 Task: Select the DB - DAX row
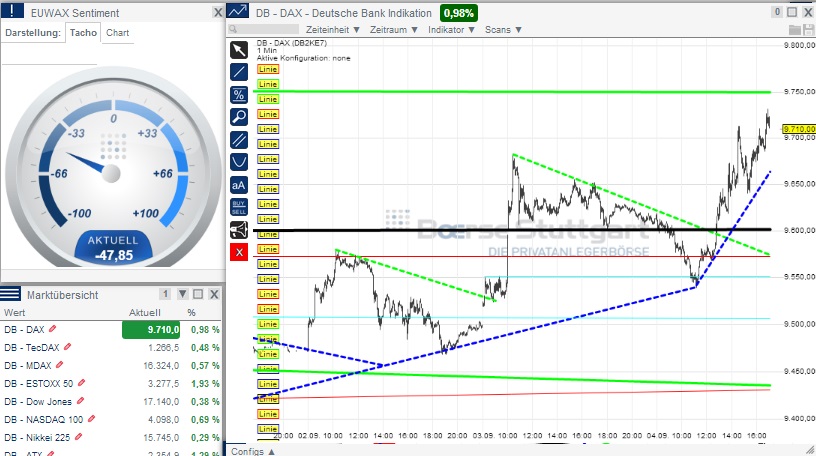111,330
